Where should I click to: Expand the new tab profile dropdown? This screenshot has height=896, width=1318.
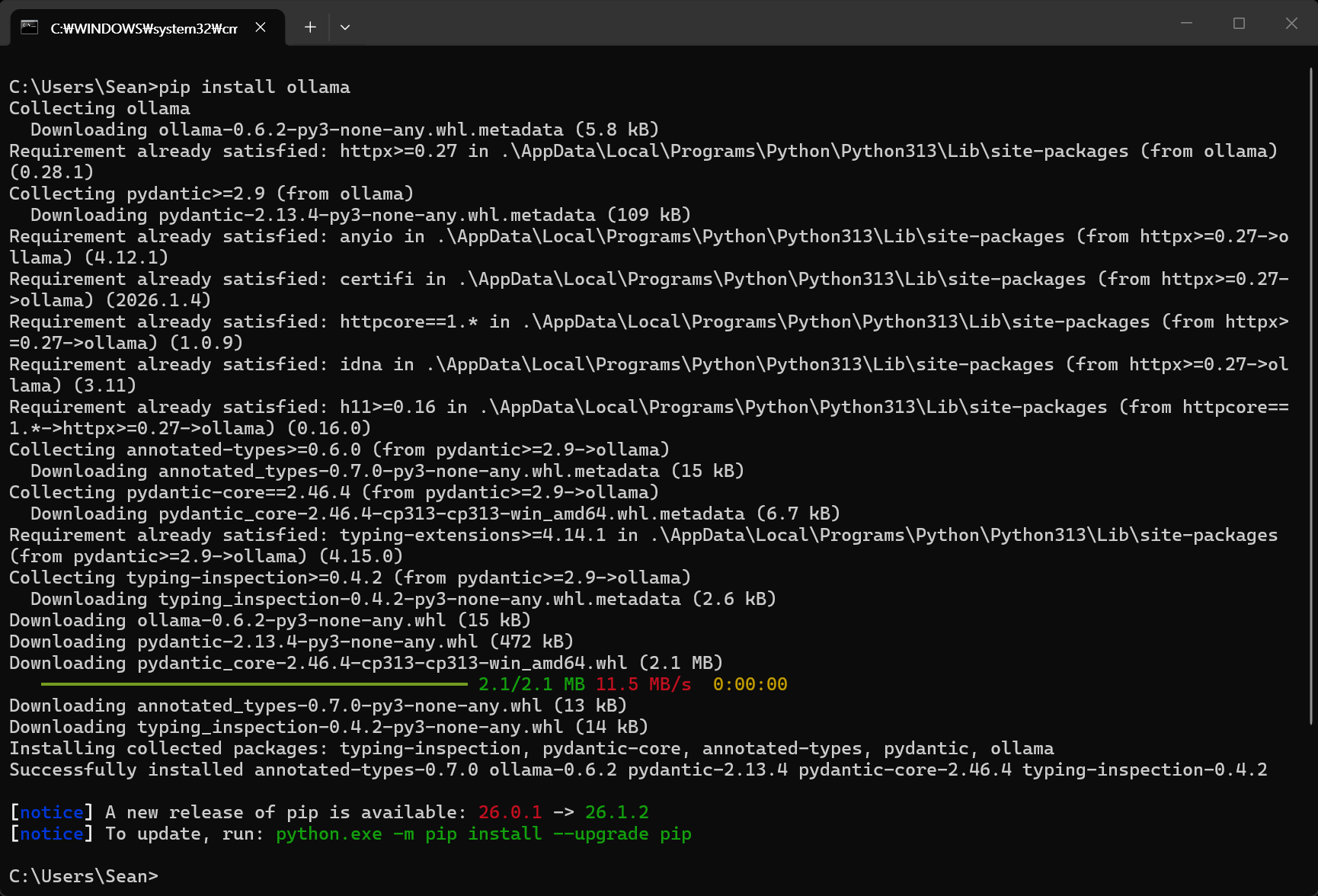click(x=345, y=27)
